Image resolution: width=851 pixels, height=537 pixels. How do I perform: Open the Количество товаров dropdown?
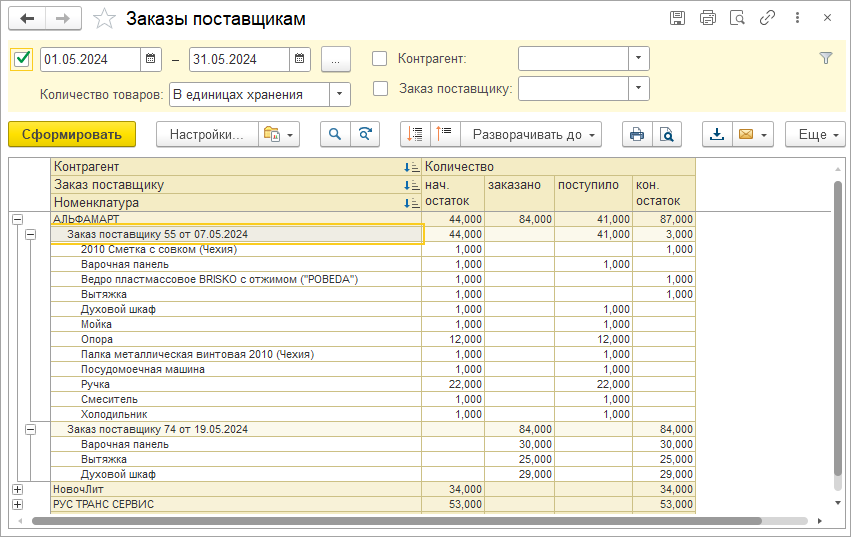click(340, 95)
